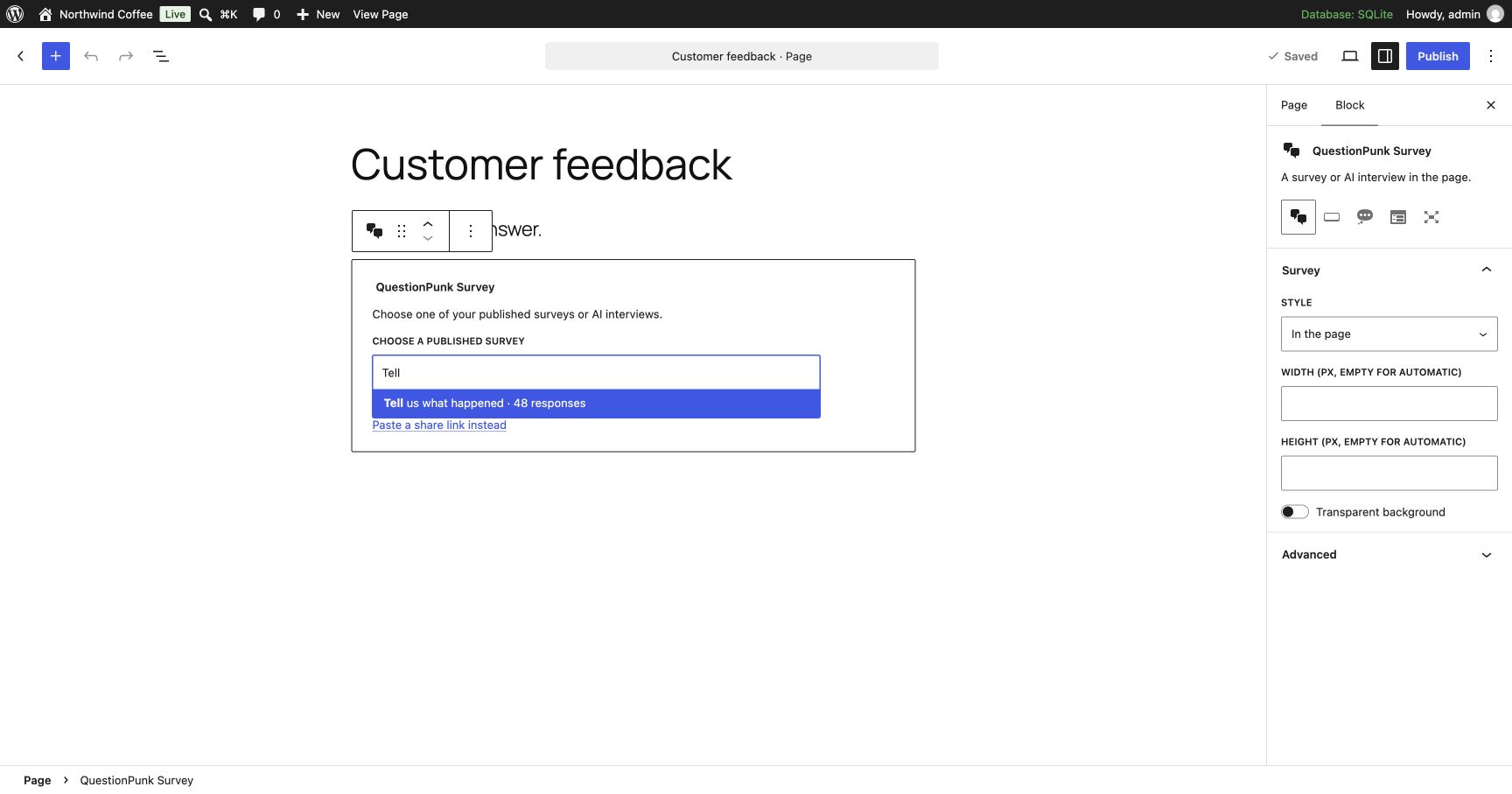
Task: Move the block up
Action: pyautogui.click(x=428, y=223)
